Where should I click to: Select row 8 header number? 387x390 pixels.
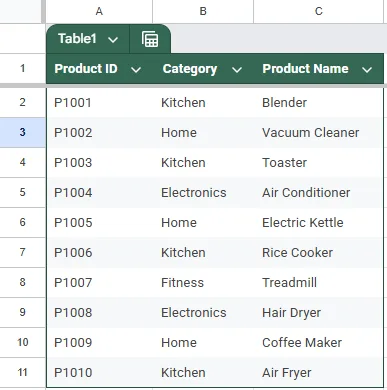pos(22,282)
